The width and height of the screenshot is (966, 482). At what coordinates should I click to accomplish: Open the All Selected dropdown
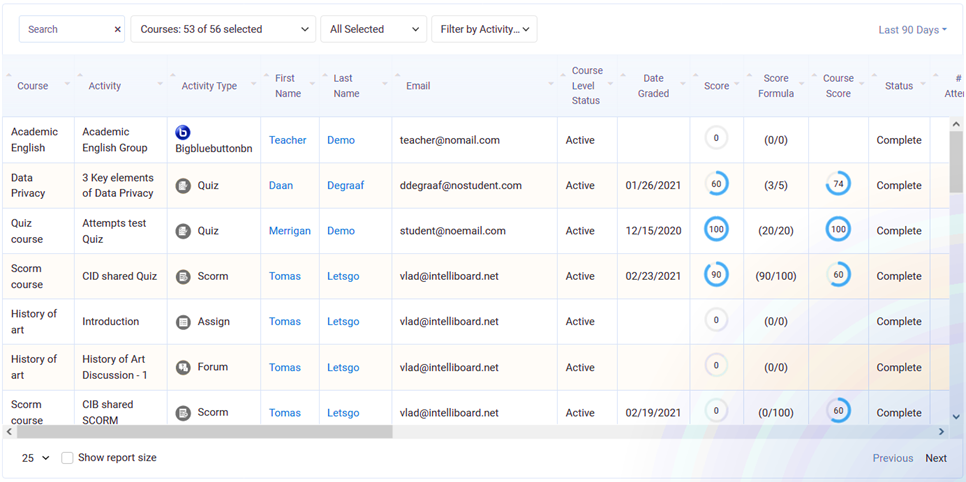tap(373, 29)
